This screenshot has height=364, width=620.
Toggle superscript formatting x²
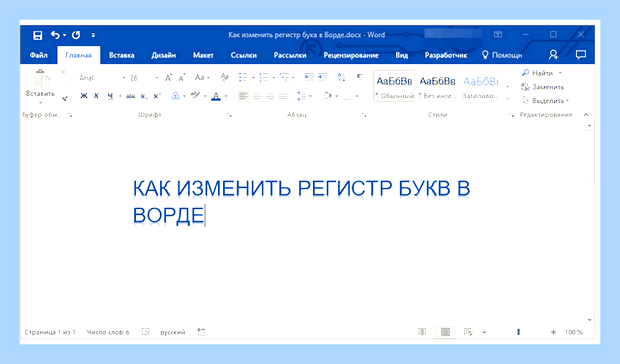[x=157, y=96]
